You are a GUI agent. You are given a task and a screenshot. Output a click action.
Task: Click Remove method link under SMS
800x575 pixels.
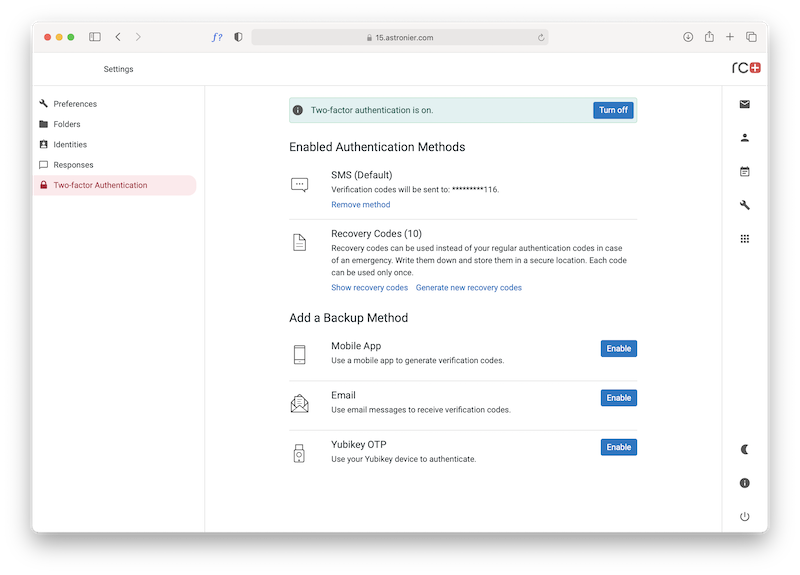click(x=360, y=205)
